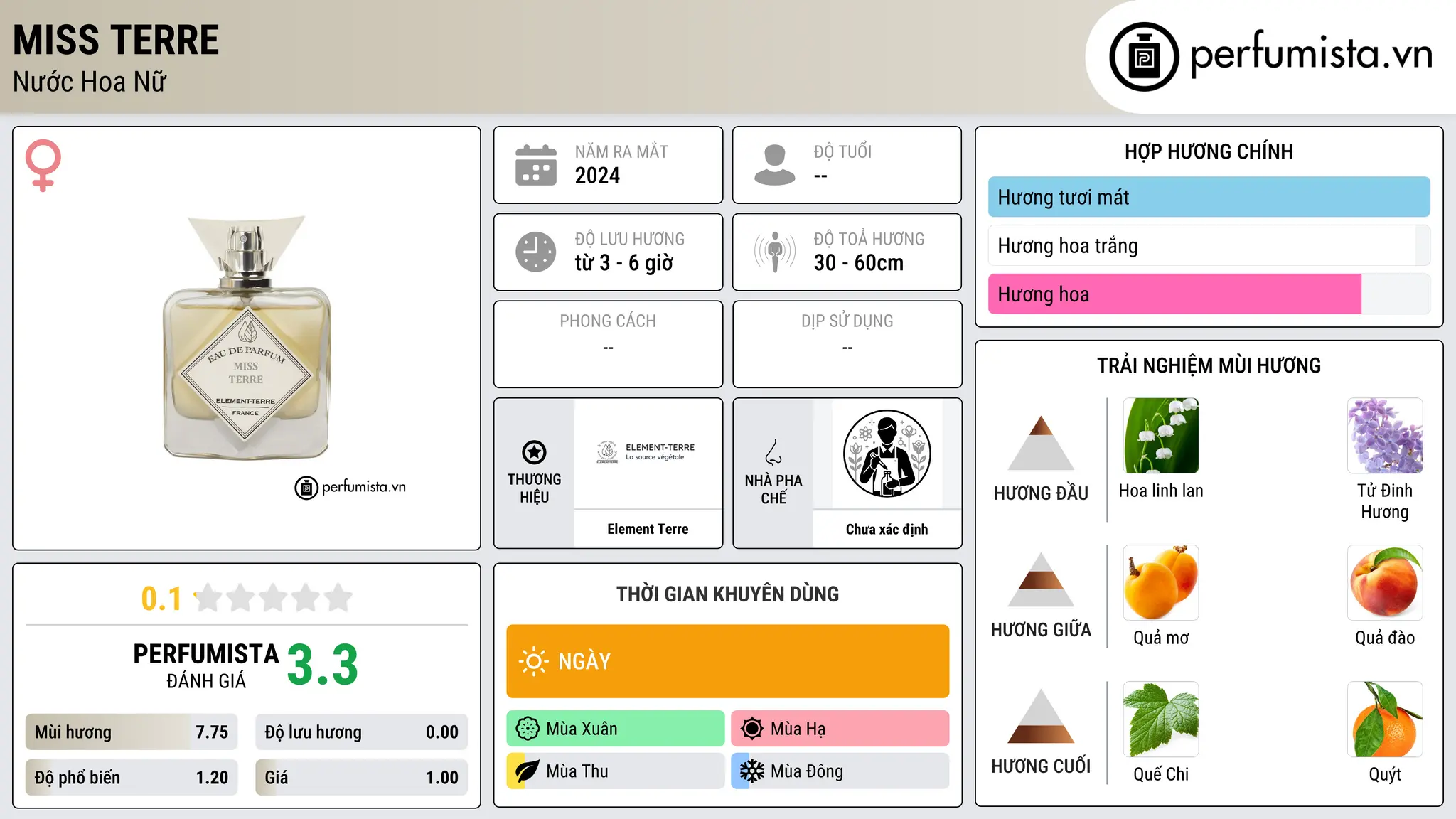The image size is (1456, 819).
Task: Click the Mùi hương 7.75 score bar
Action: (x=132, y=732)
